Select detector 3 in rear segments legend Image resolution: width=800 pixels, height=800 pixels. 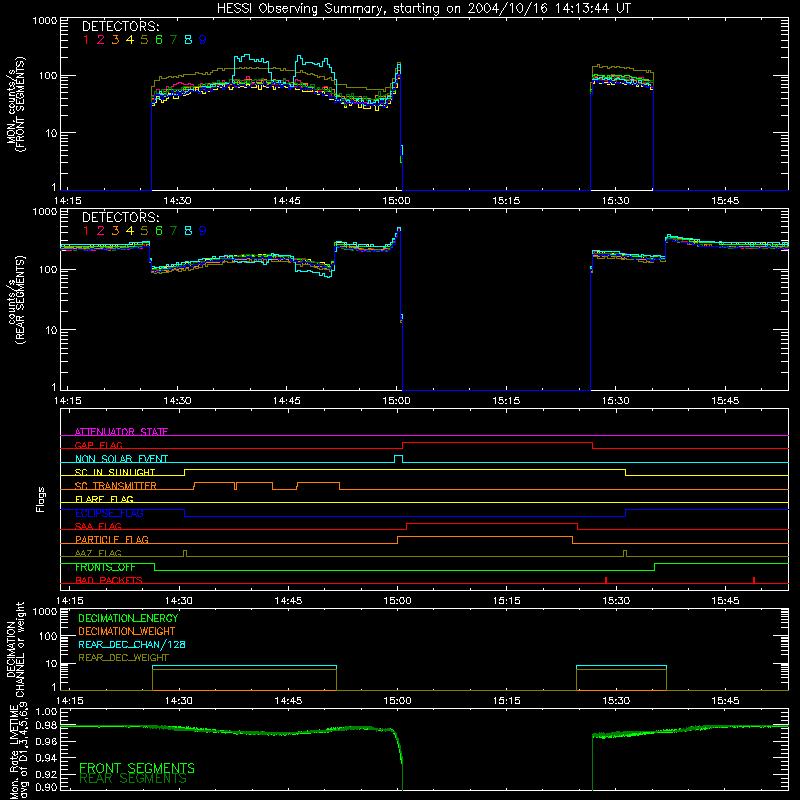pyautogui.click(x=115, y=231)
